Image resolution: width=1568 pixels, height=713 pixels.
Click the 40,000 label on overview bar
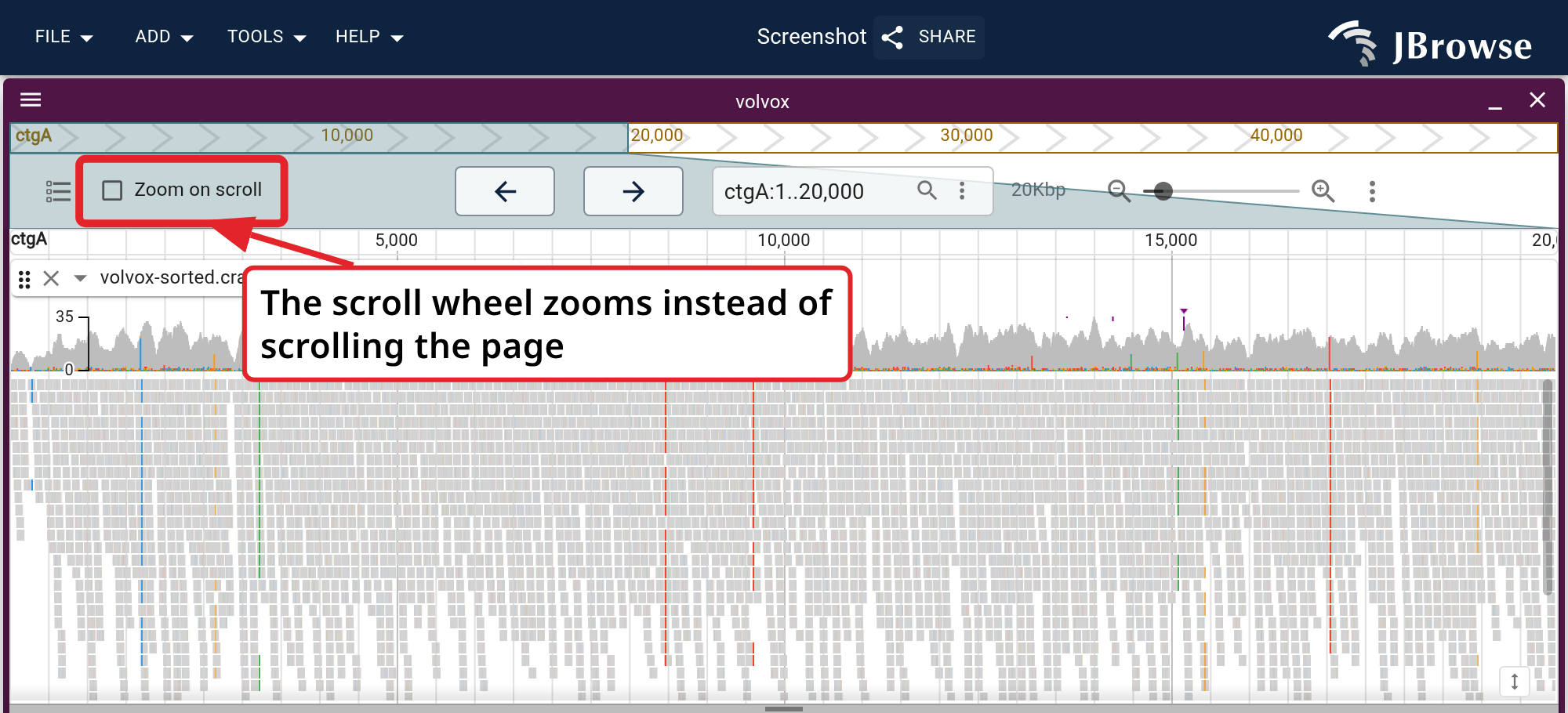(1276, 136)
